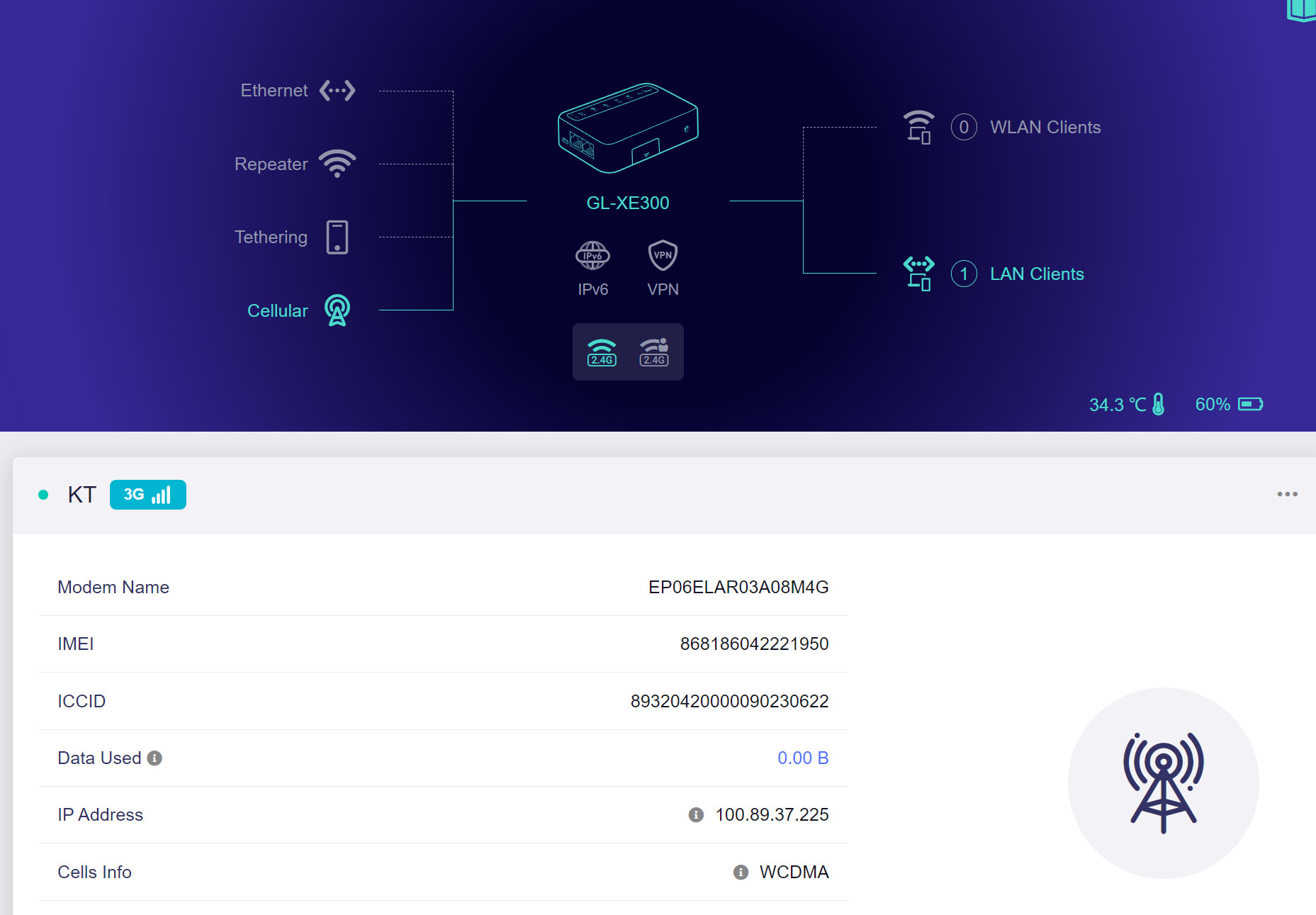The height and width of the screenshot is (915, 1316).
Task: Click the Tethering phone icon
Action: point(337,237)
